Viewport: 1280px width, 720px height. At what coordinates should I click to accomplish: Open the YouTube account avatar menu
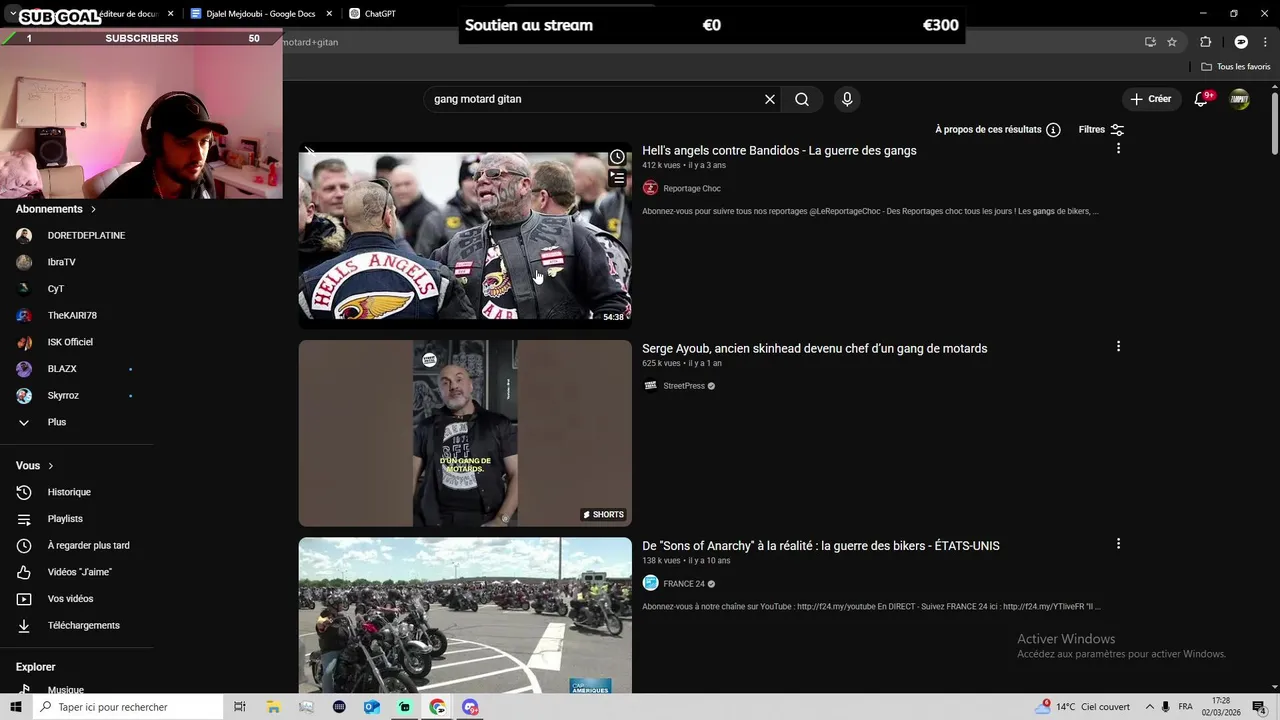pos(1239,99)
